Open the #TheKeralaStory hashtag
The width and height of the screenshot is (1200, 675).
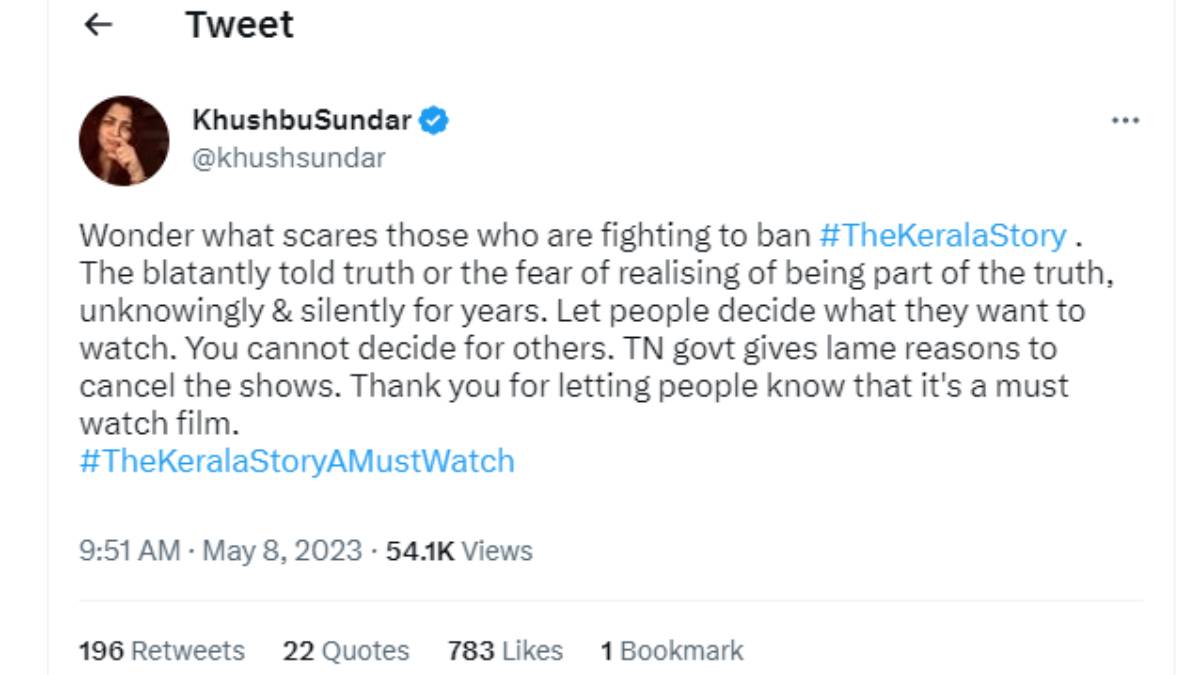click(x=942, y=236)
